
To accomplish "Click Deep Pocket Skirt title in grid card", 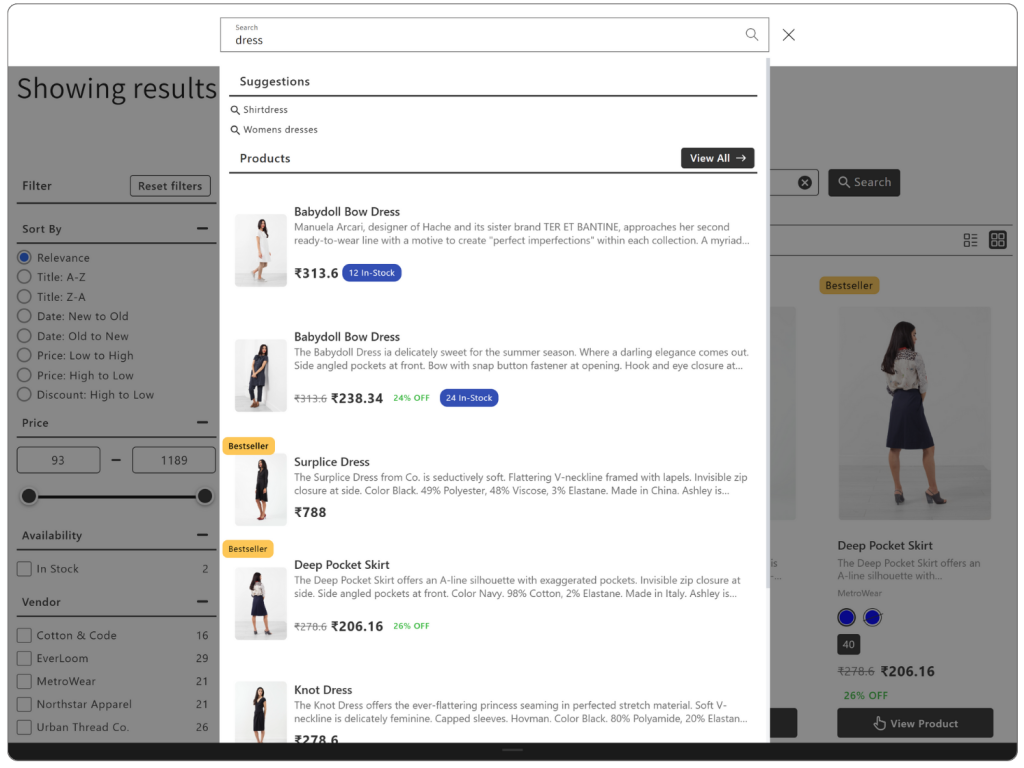I will (x=885, y=546).
